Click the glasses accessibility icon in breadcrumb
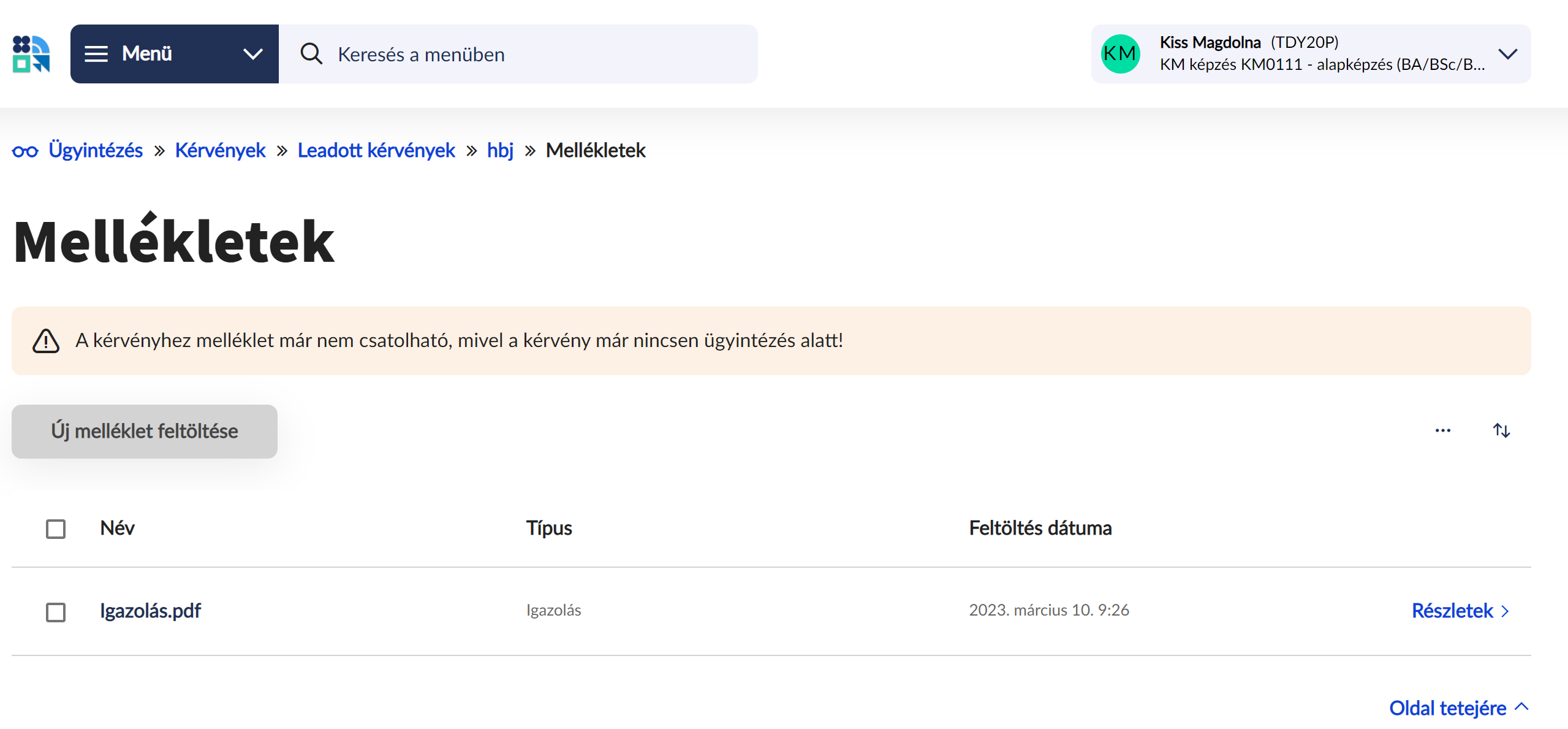1568x729 pixels. [25, 151]
